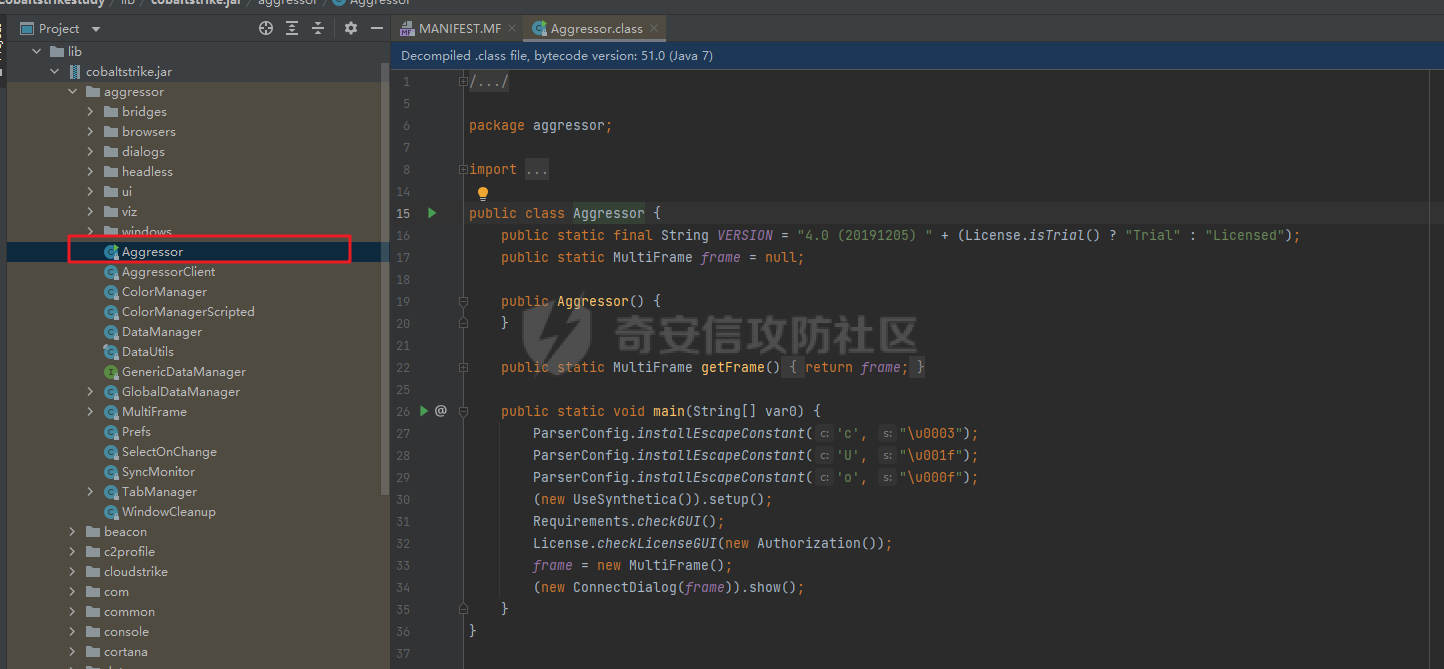
Task: Select the com package
Action: coord(116,592)
